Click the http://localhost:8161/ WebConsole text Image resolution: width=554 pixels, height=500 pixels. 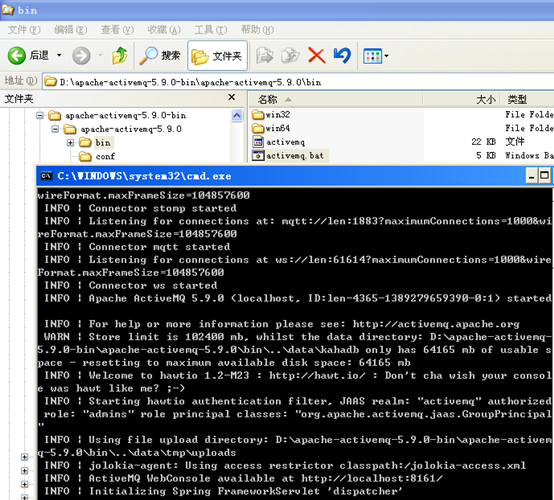pyautogui.click(x=372, y=478)
